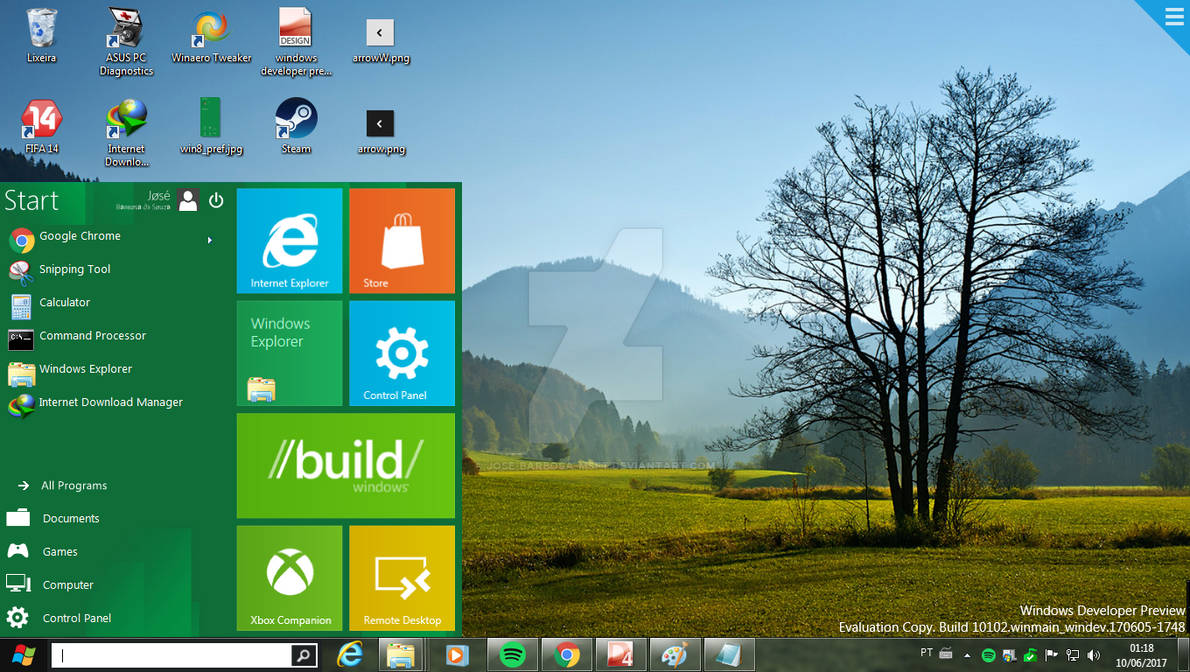The image size is (1190, 672).
Task: Expand All Programs
Action: click(x=62, y=485)
